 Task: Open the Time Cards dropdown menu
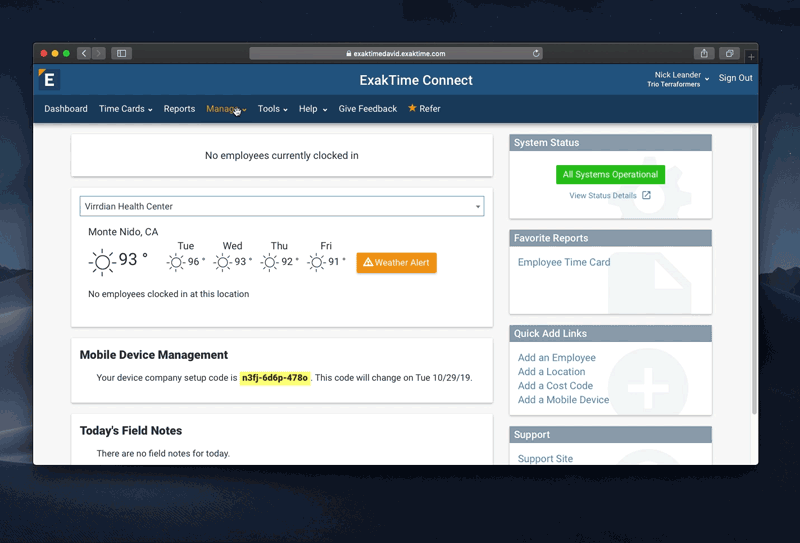126,109
